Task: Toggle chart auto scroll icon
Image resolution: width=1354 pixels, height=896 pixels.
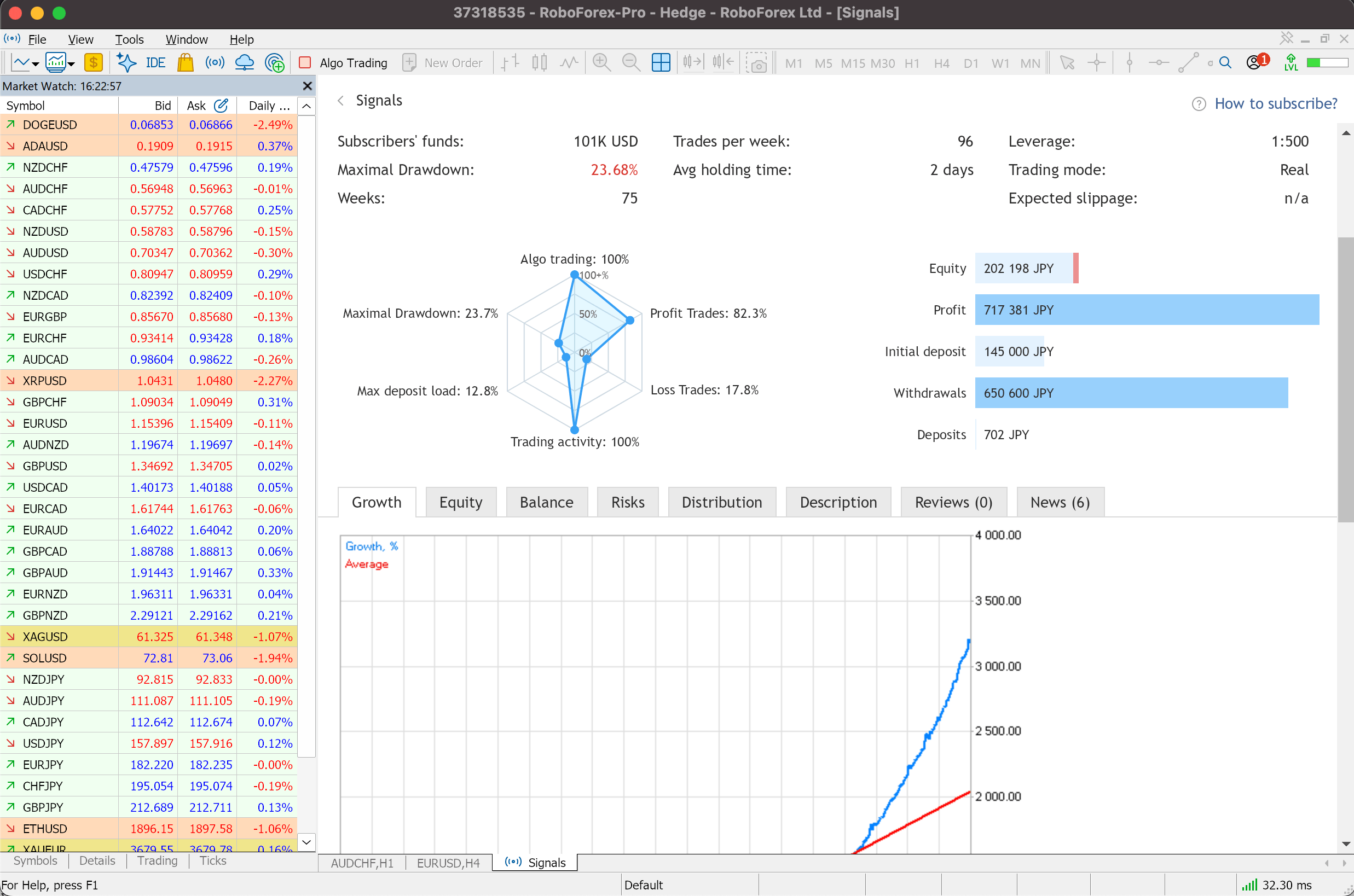Action: (693, 62)
